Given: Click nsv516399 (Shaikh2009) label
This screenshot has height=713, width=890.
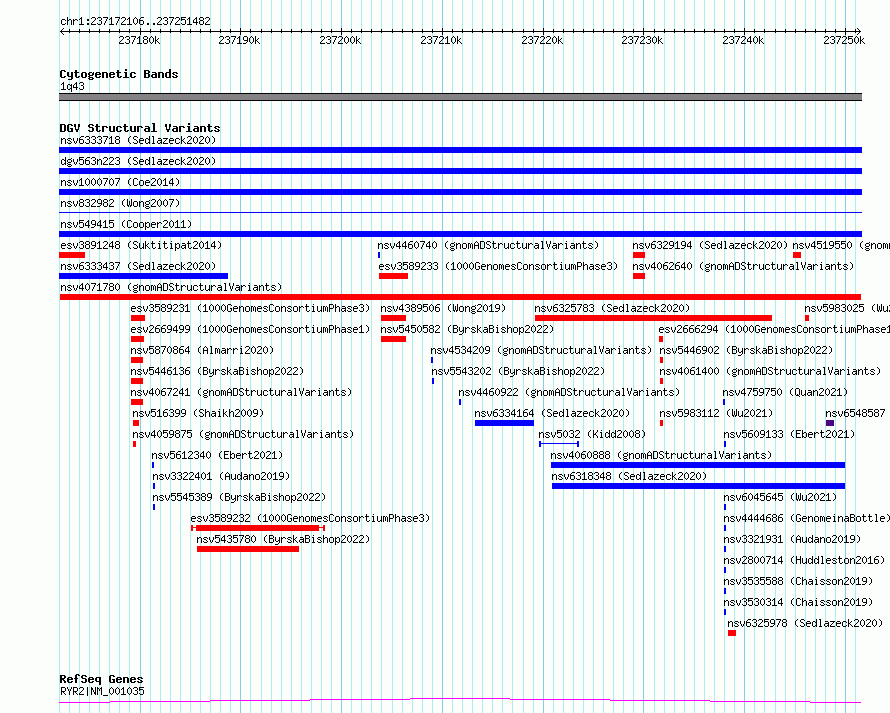Looking at the screenshot, I should point(198,413).
